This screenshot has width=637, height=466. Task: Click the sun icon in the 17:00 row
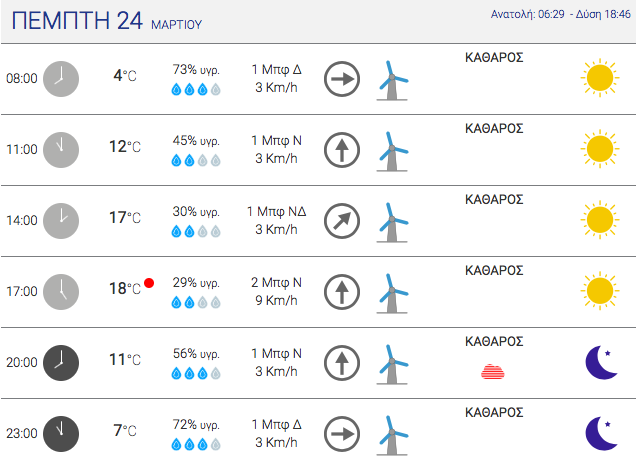(600, 291)
